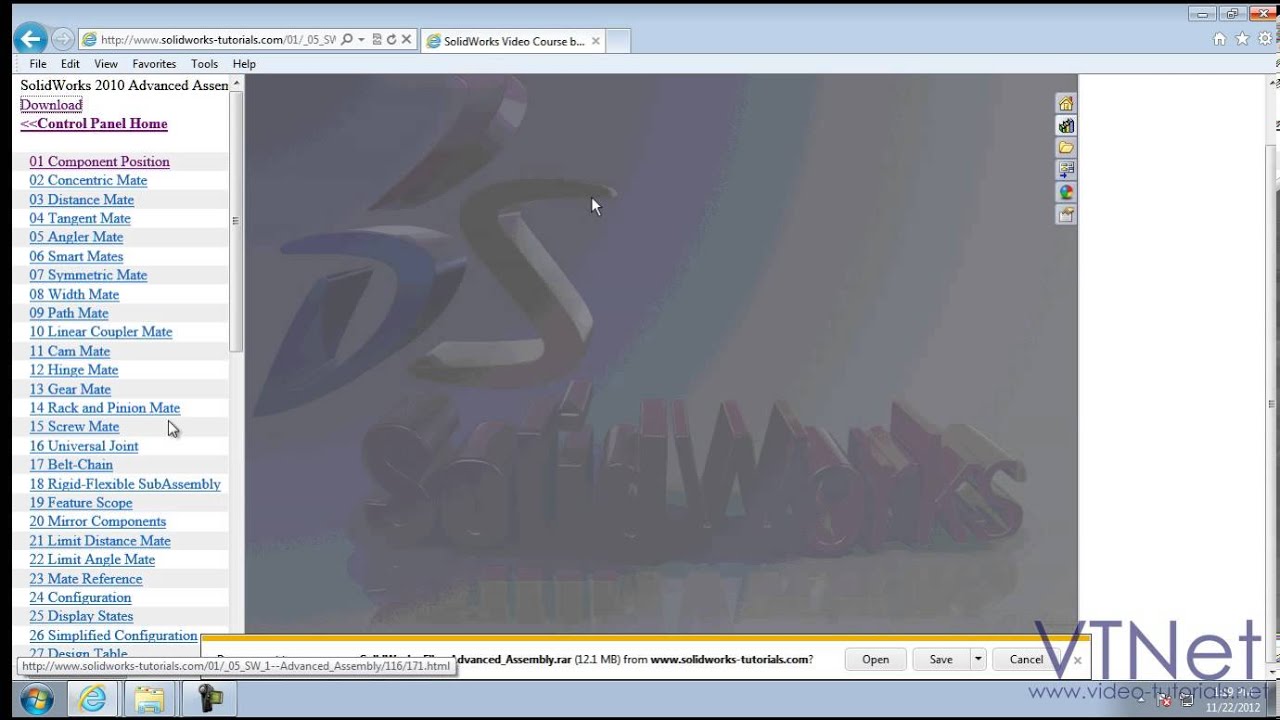Click the Action Center flag tray icon
Viewport: 1280px width, 720px height.
(x=1164, y=698)
